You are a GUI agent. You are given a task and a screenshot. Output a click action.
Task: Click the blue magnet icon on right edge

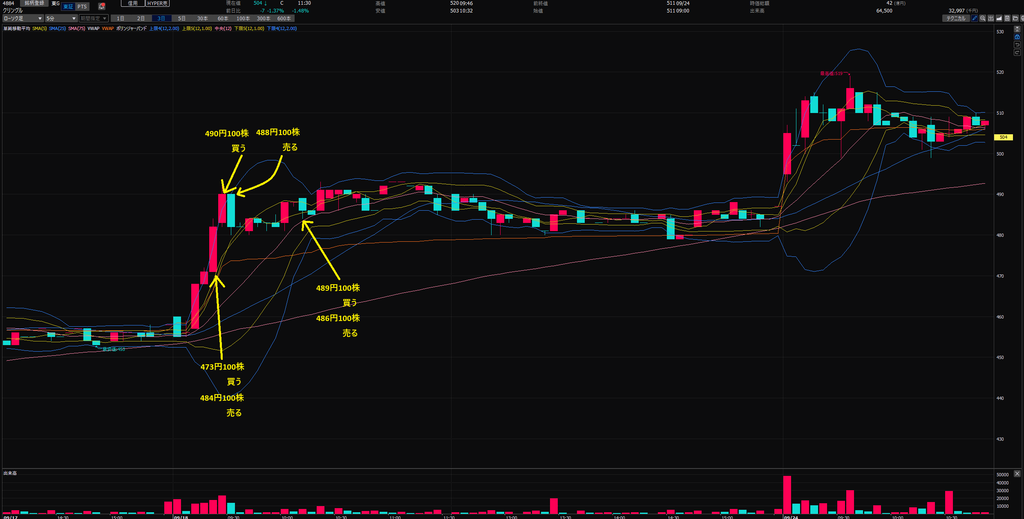pos(1017,37)
